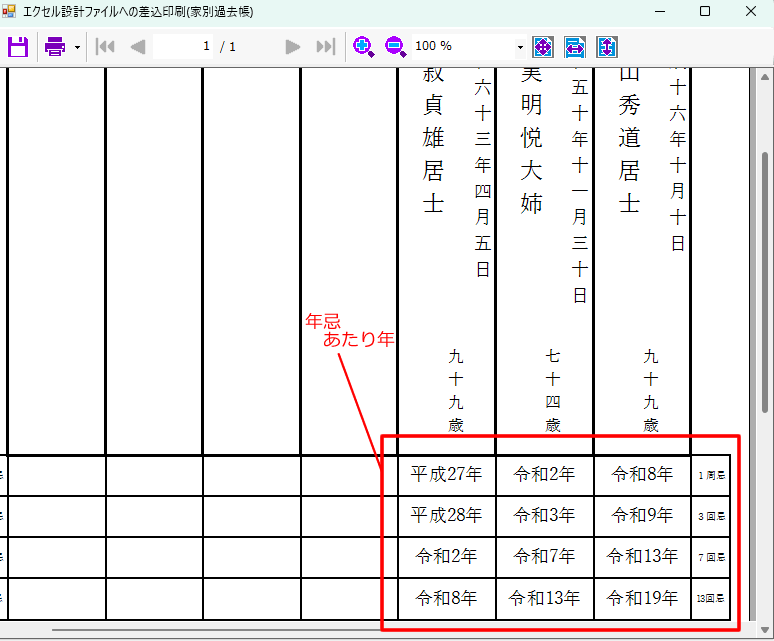Viewport: 774px width, 641px height.
Task: Click the printer icon to print
Action: [55, 47]
